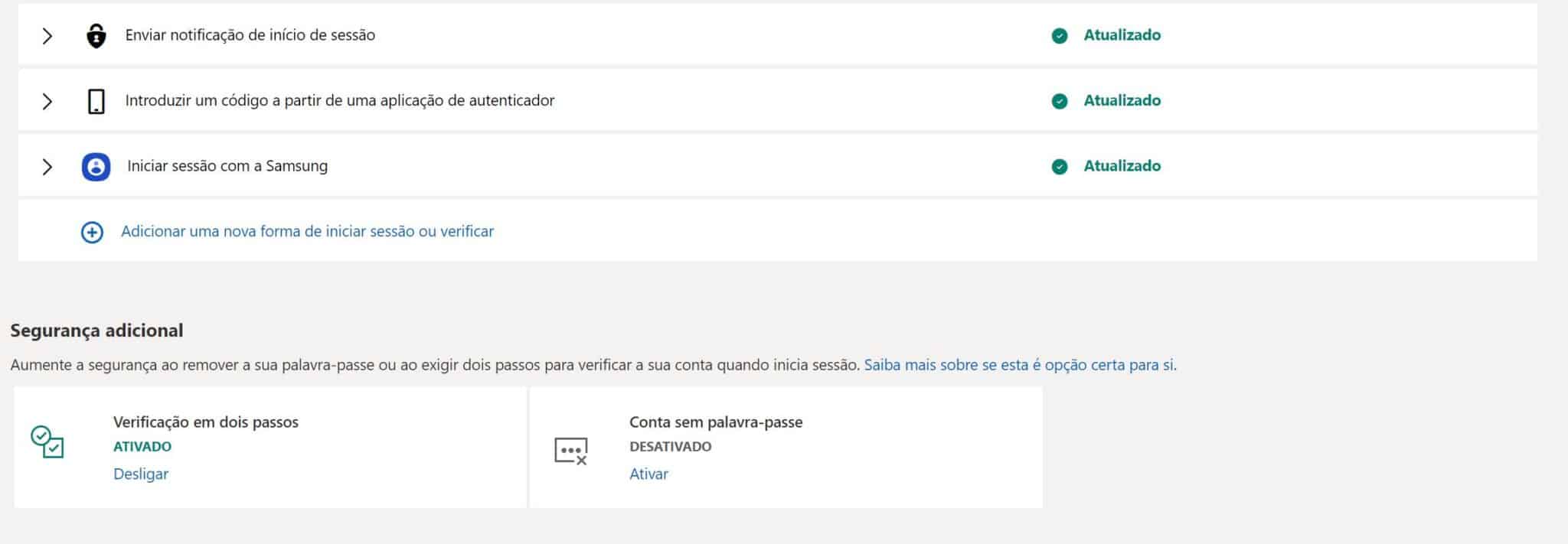Click the lock icon for sign-in notification
Image resolution: width=1568 pixels, height=544 pixels.
(x=96, y=36)
